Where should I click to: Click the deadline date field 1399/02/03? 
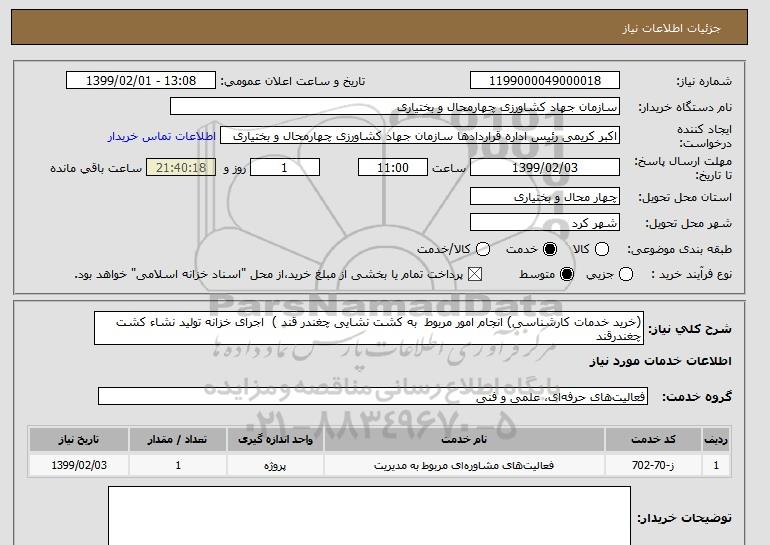pos(545,167)
